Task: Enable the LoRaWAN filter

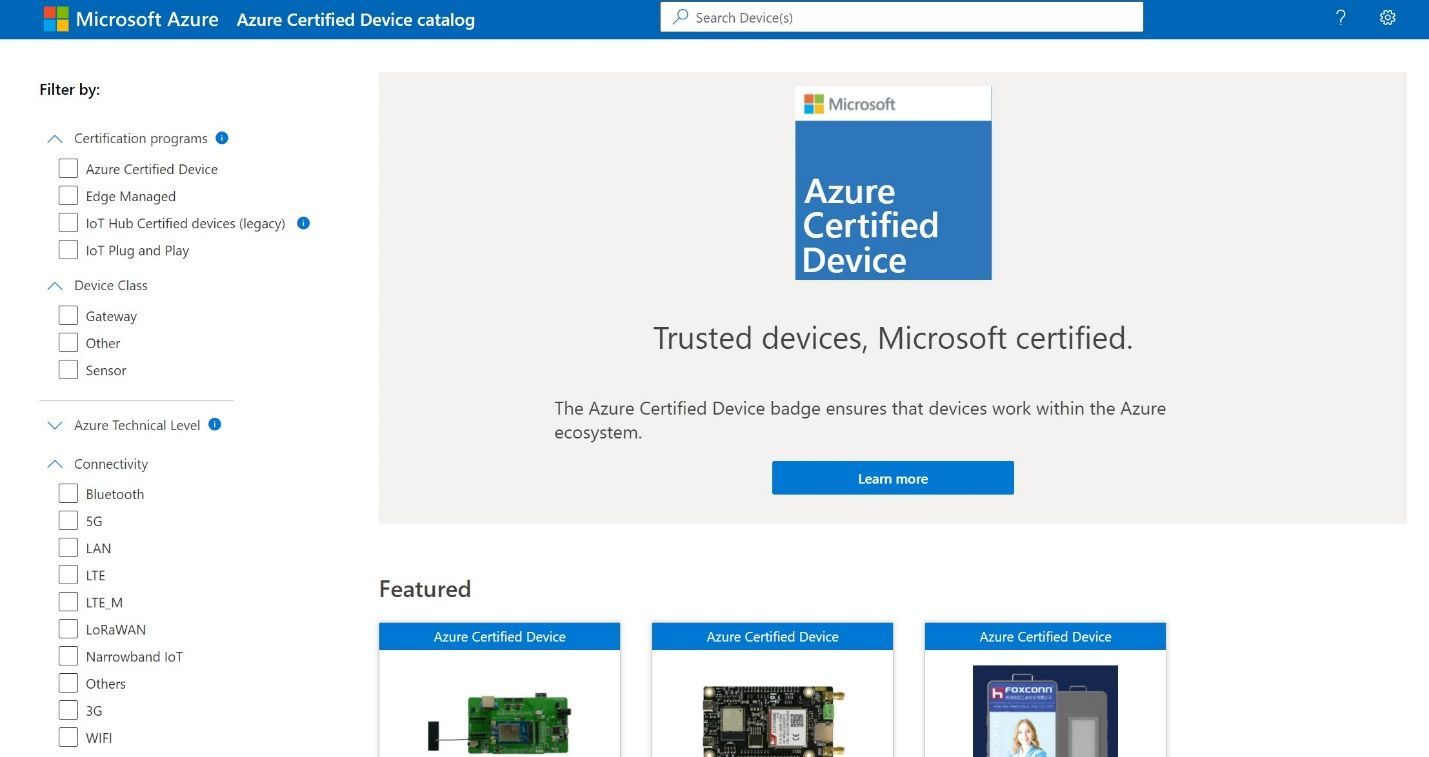Action: tap(68, 628)
